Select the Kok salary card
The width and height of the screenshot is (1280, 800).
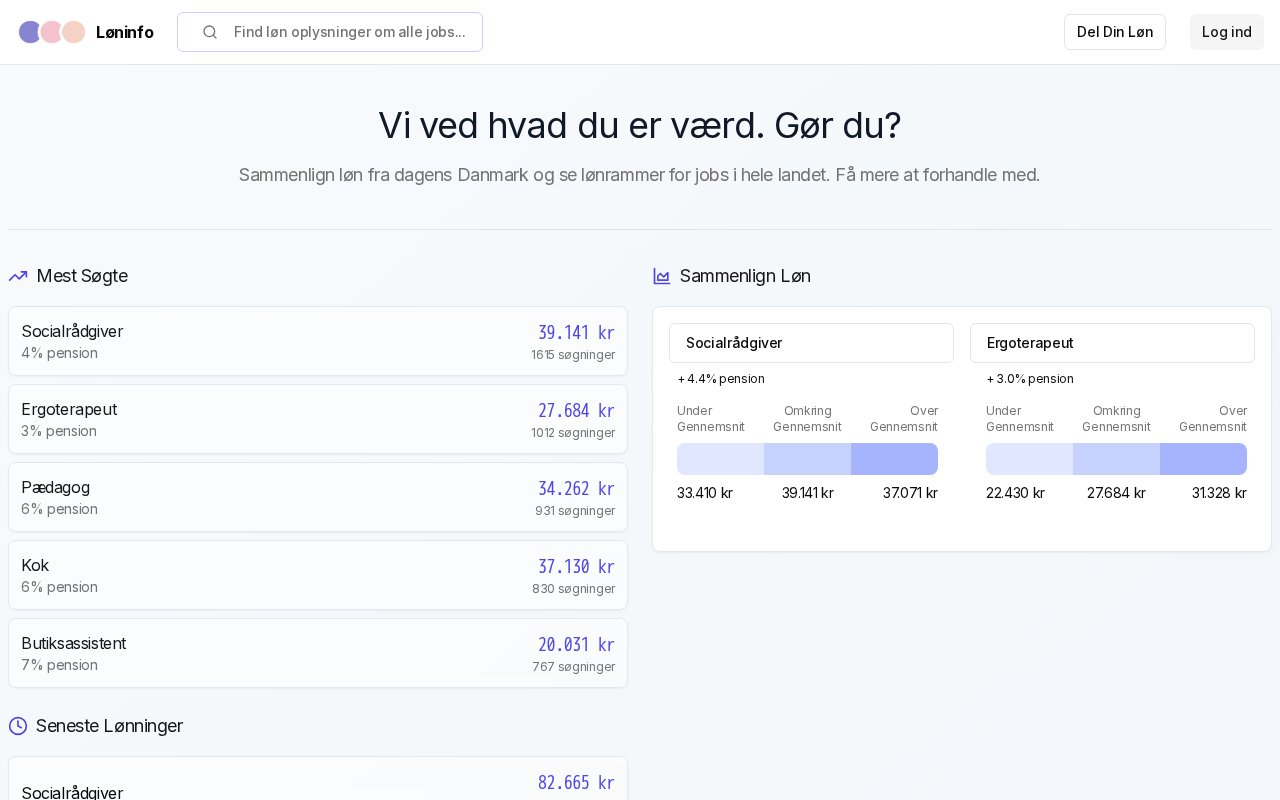[x=318, y=575]
